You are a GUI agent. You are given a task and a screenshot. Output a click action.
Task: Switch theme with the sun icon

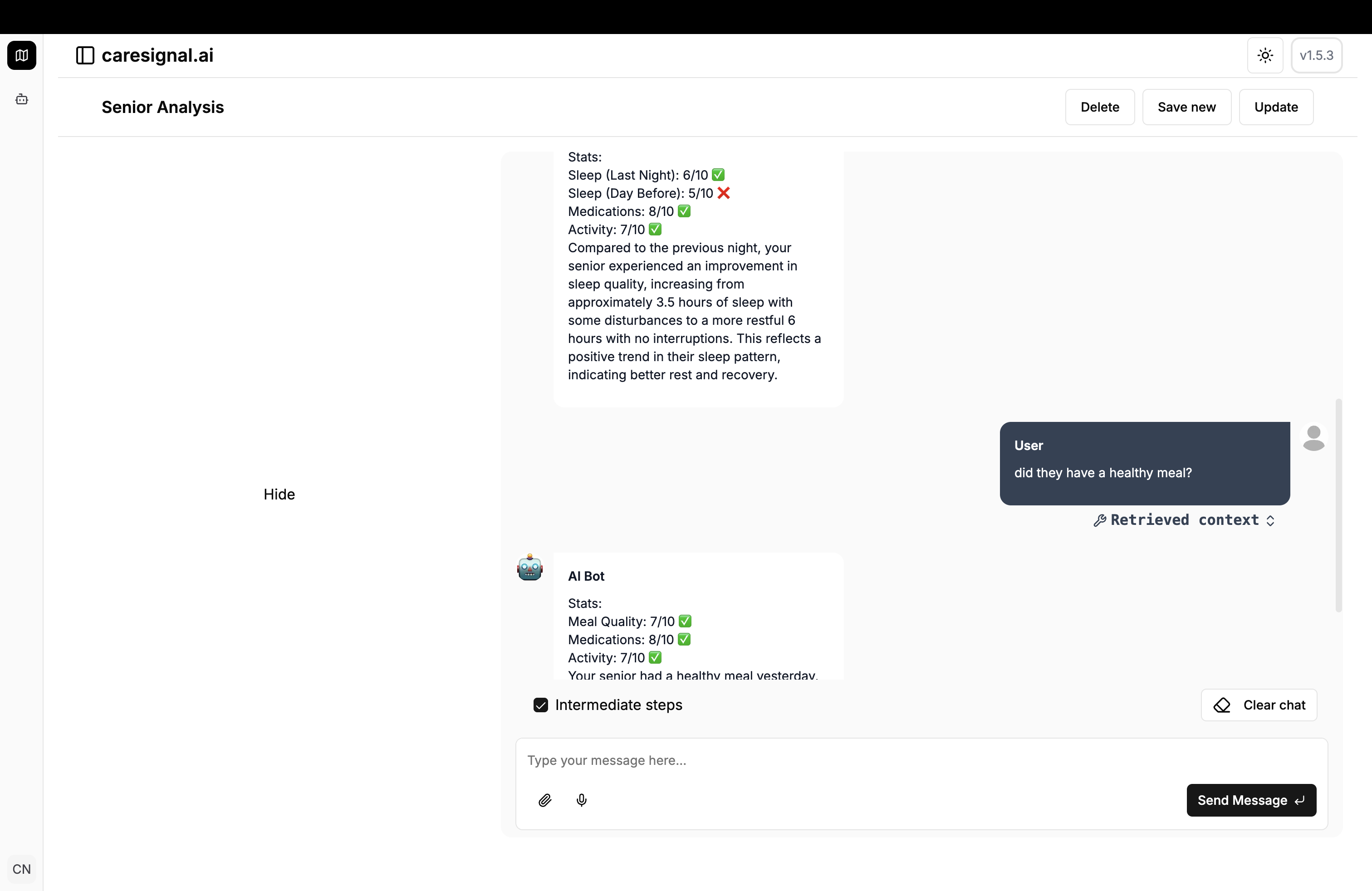point(1265,55)
